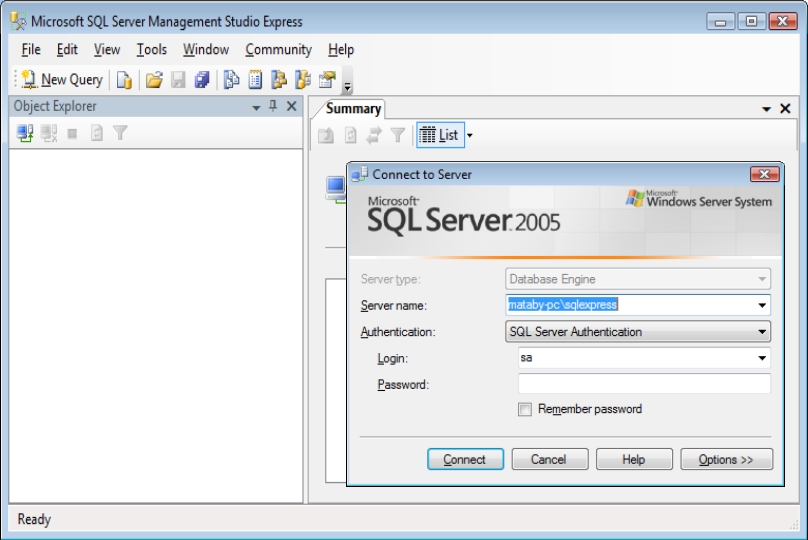Open the Summary active files dropdown
Viewport: 808px width, 540px height.
(766, 109)
